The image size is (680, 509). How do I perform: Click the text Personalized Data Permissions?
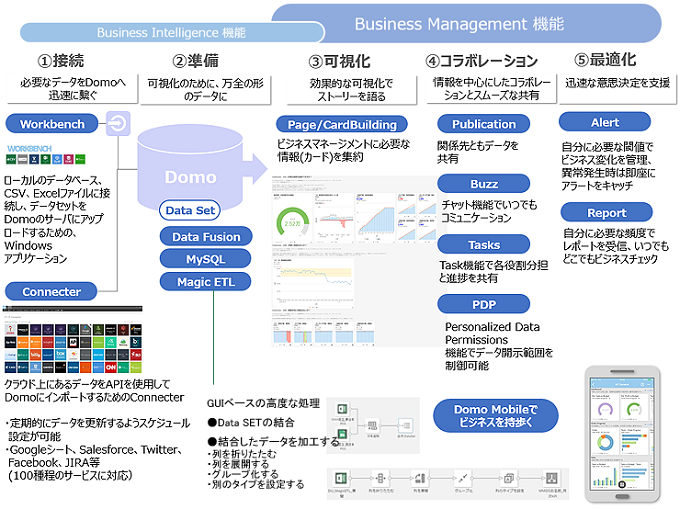click(x=492, y=333)
